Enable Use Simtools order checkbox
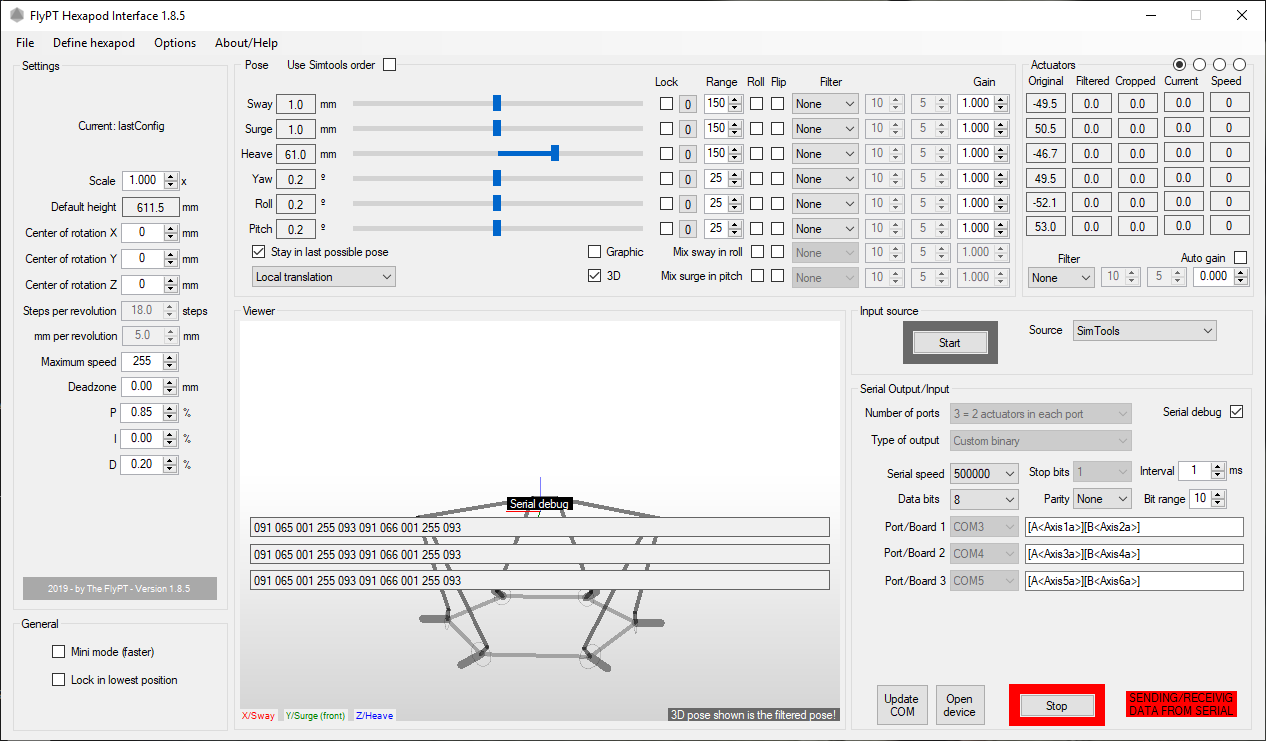This screenshot has height=741, width=1266. [390, 65]
